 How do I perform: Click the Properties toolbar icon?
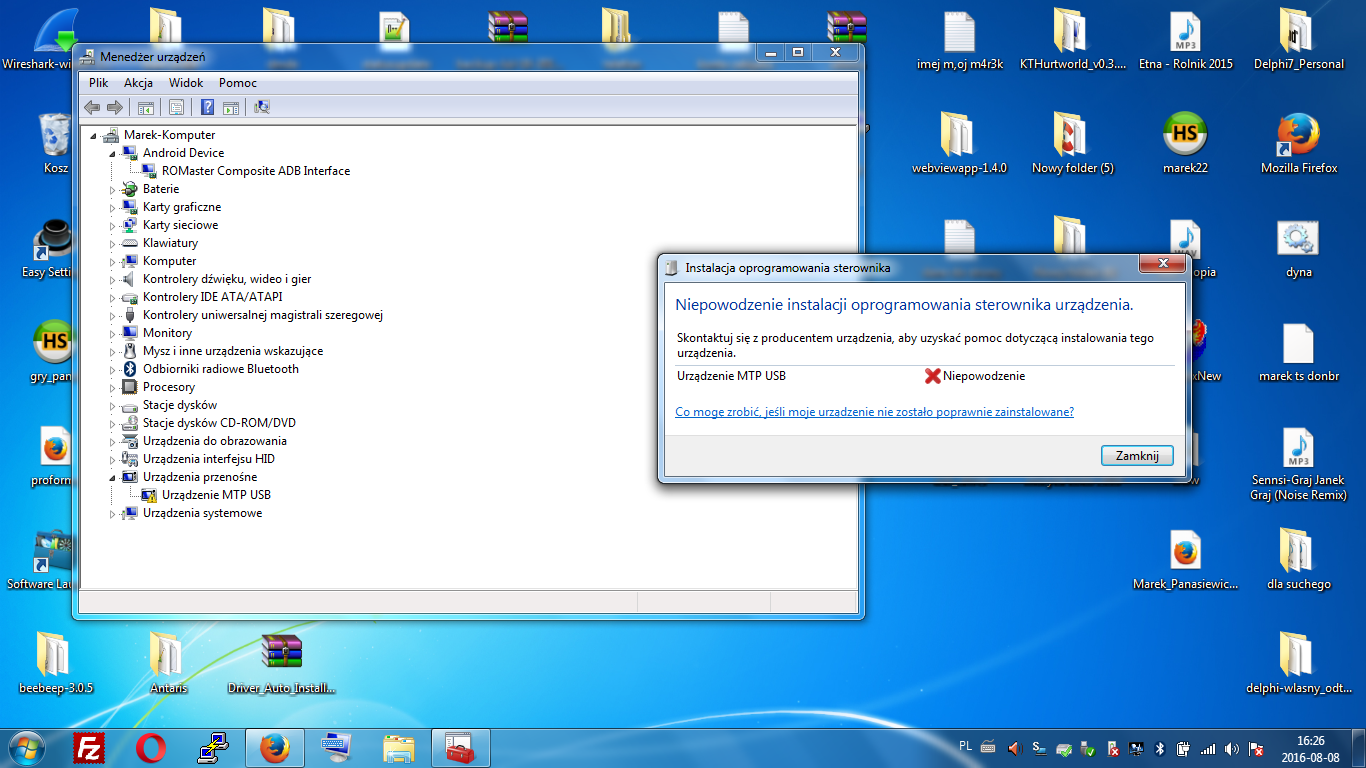pos(176,107)
